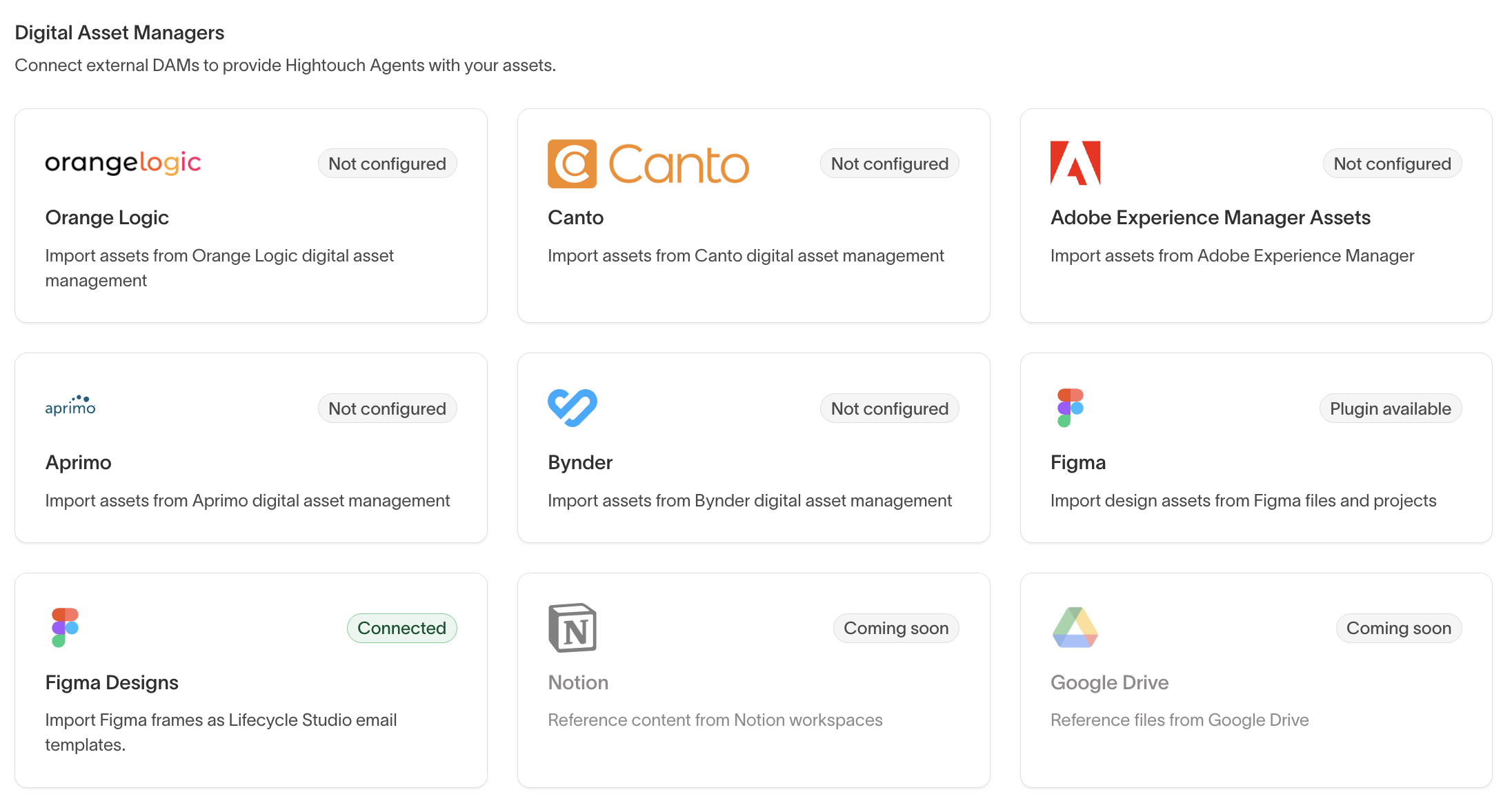The image size is (1512, 810).
Task: Click 'Import Figma frames as Lifecycle Studio' text
Action: 221,732
